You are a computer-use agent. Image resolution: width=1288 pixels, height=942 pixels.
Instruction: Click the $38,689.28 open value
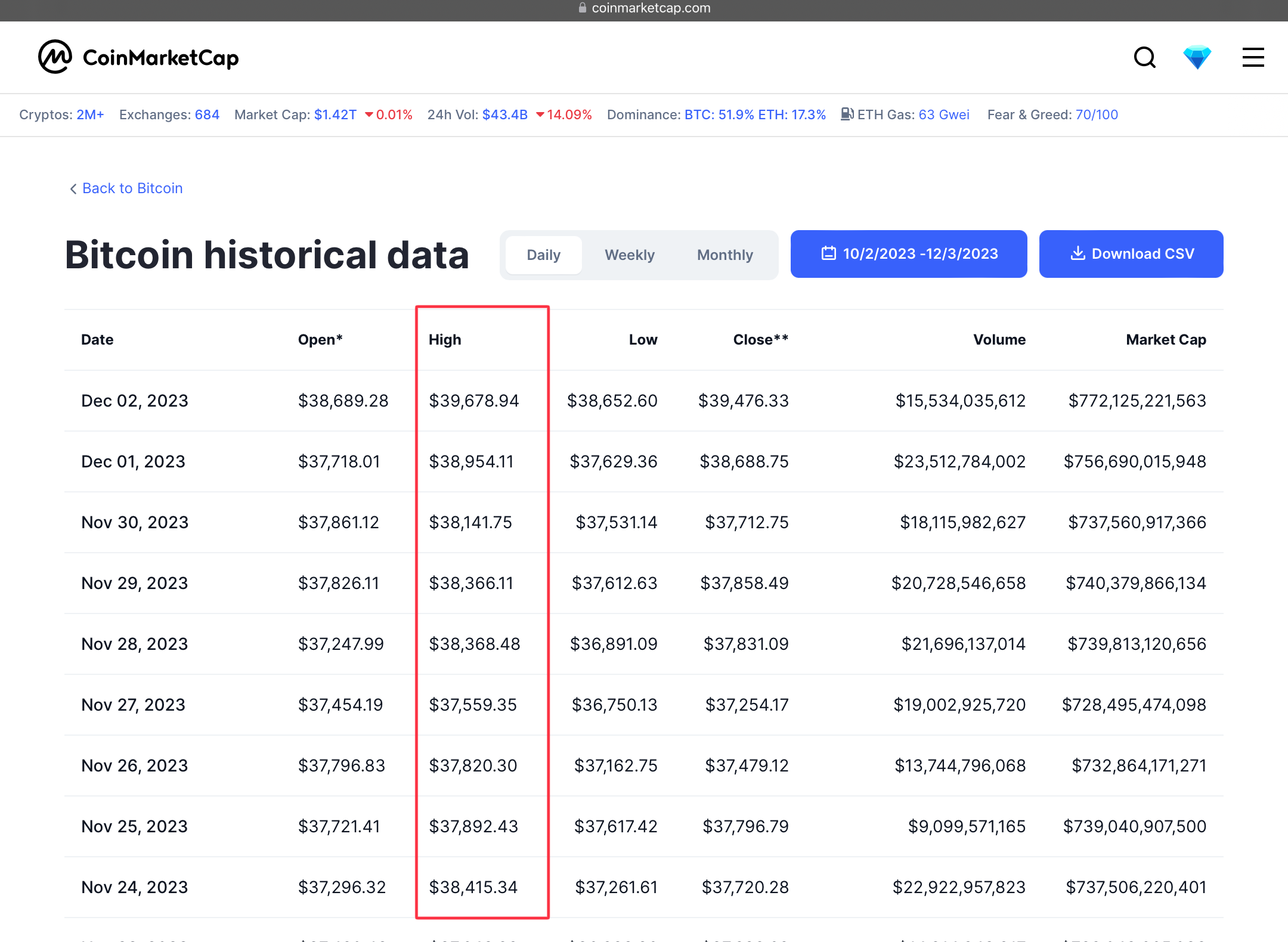click(343, 401)
